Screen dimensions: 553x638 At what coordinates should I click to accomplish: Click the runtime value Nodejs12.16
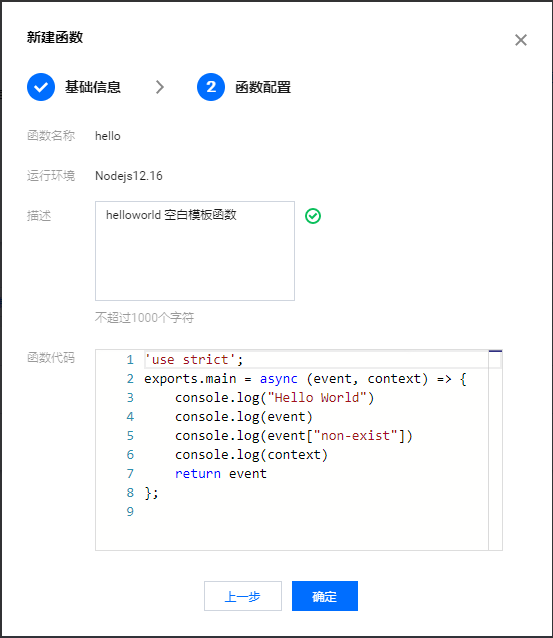coord(129,176)
